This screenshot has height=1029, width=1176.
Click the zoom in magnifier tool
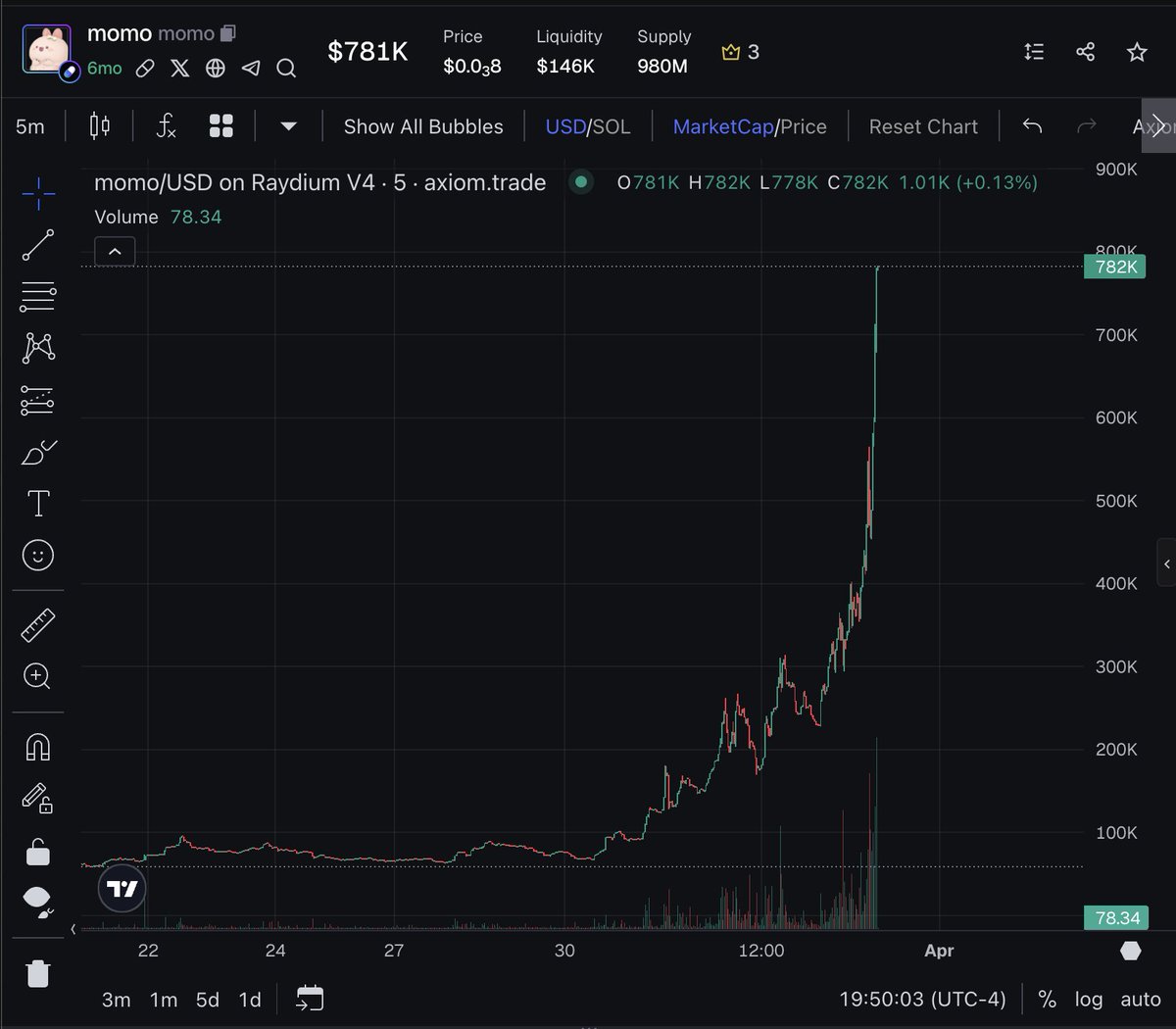[38, 676]
